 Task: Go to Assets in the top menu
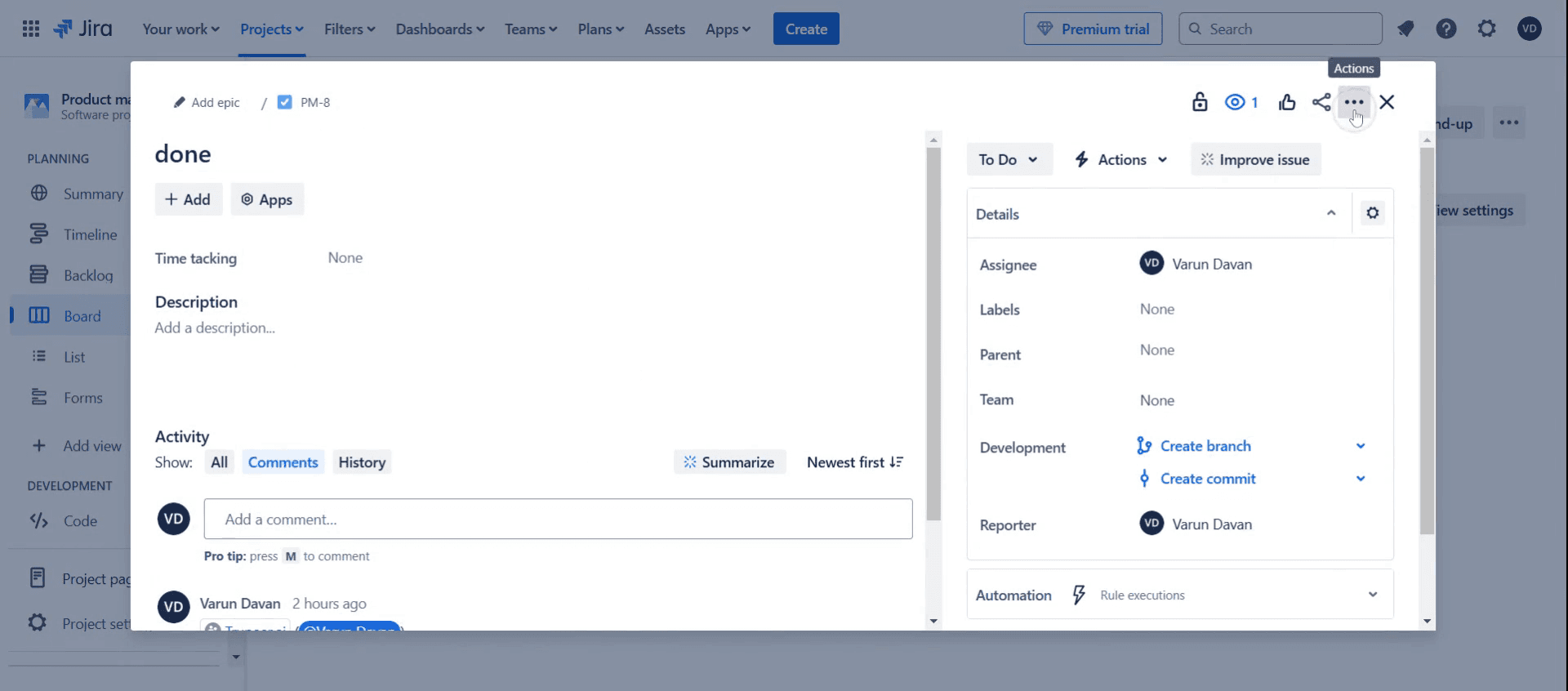point(665,29)
